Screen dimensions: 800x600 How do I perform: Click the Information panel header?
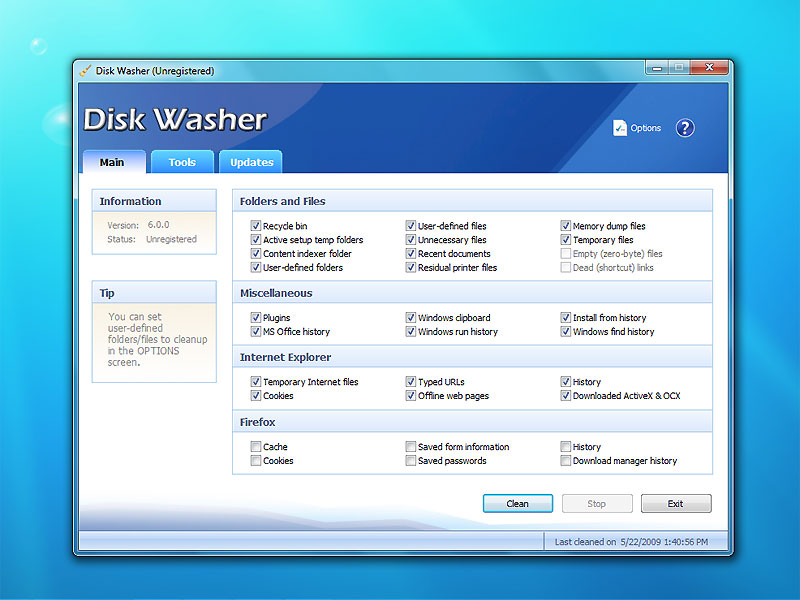coord(154,201)
